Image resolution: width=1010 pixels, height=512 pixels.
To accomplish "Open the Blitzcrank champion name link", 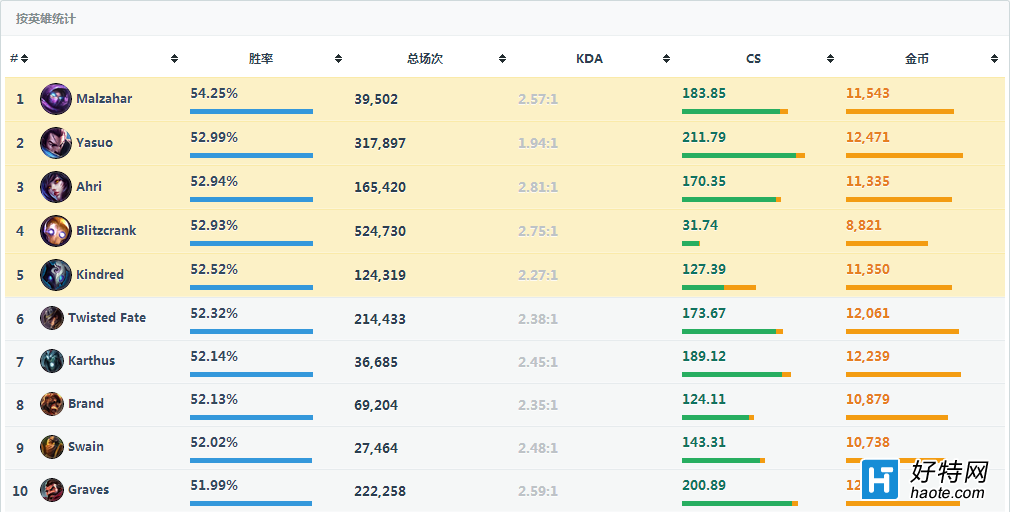I will point(106,231).
